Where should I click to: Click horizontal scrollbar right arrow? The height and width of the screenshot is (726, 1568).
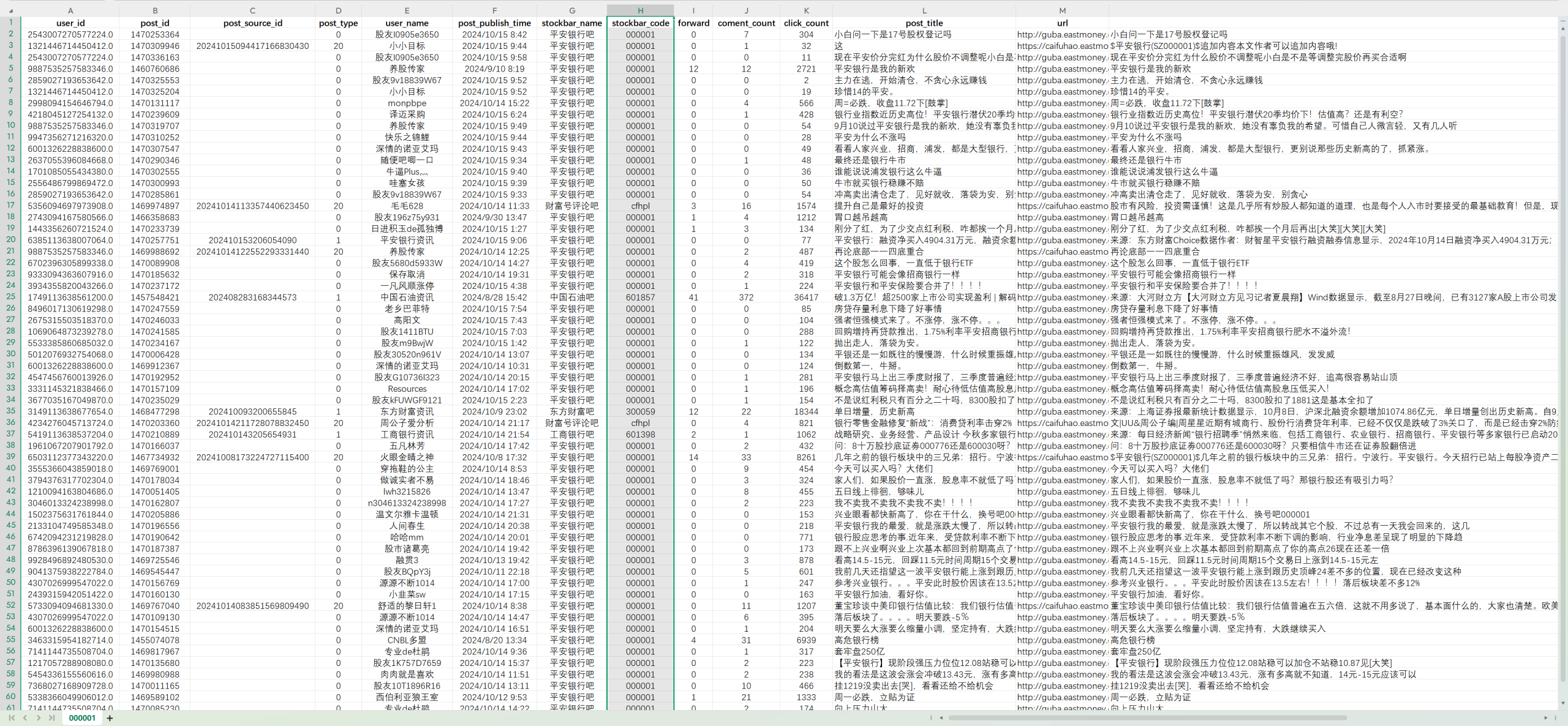click(1545, 717)
